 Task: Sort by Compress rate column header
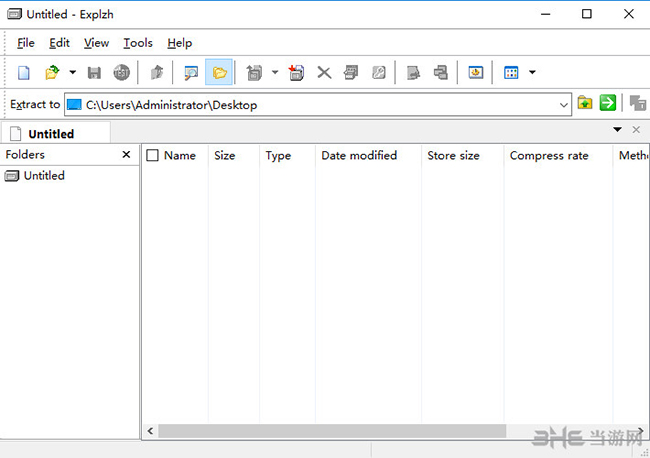[549, 156]
